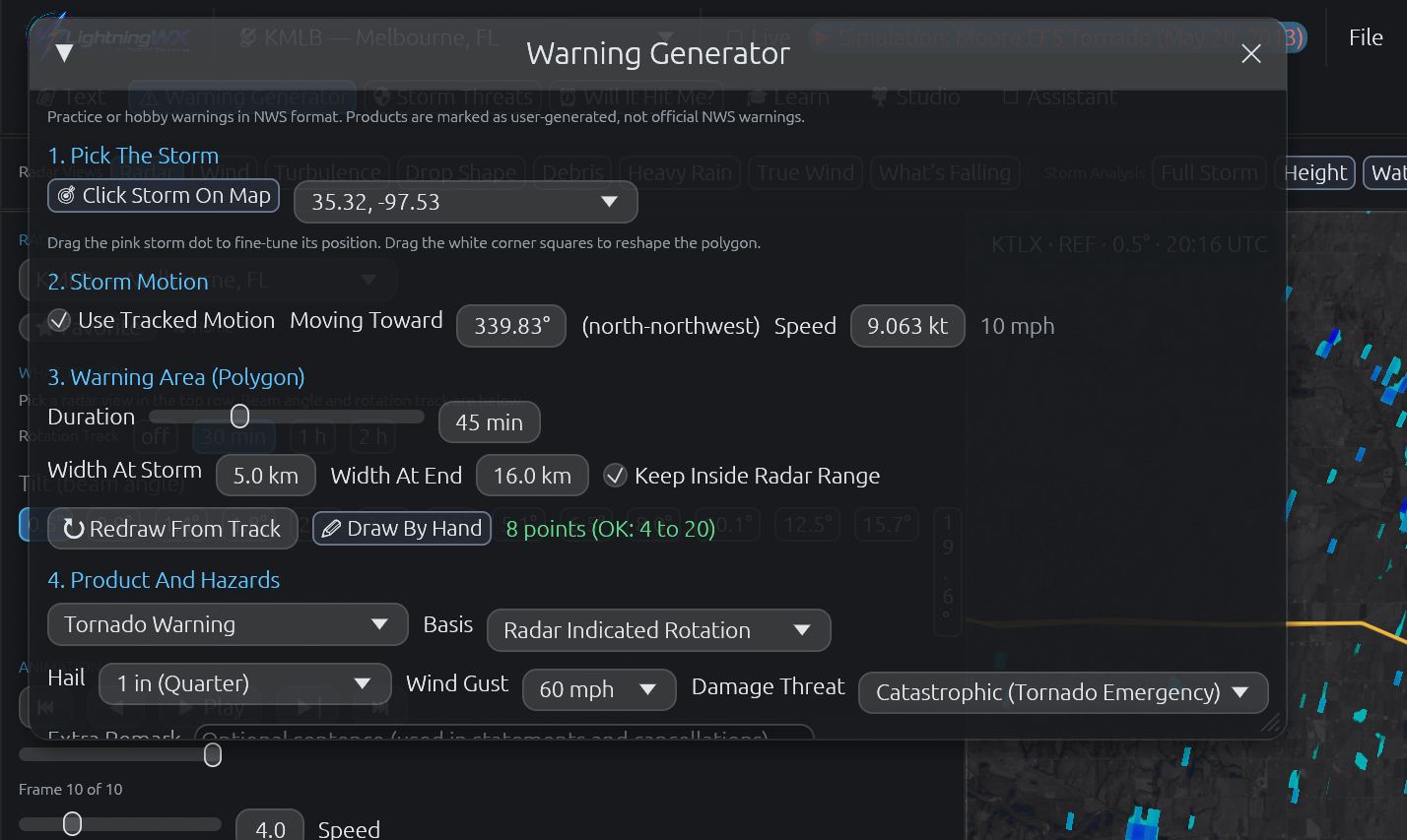Choose a Wind Gust value from the dropdown
Screen dimensions: 1407x840
[x=599, y=689]
